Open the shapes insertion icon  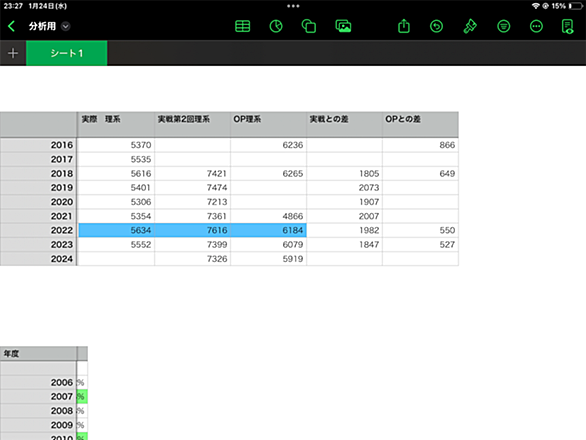[309, 26]
